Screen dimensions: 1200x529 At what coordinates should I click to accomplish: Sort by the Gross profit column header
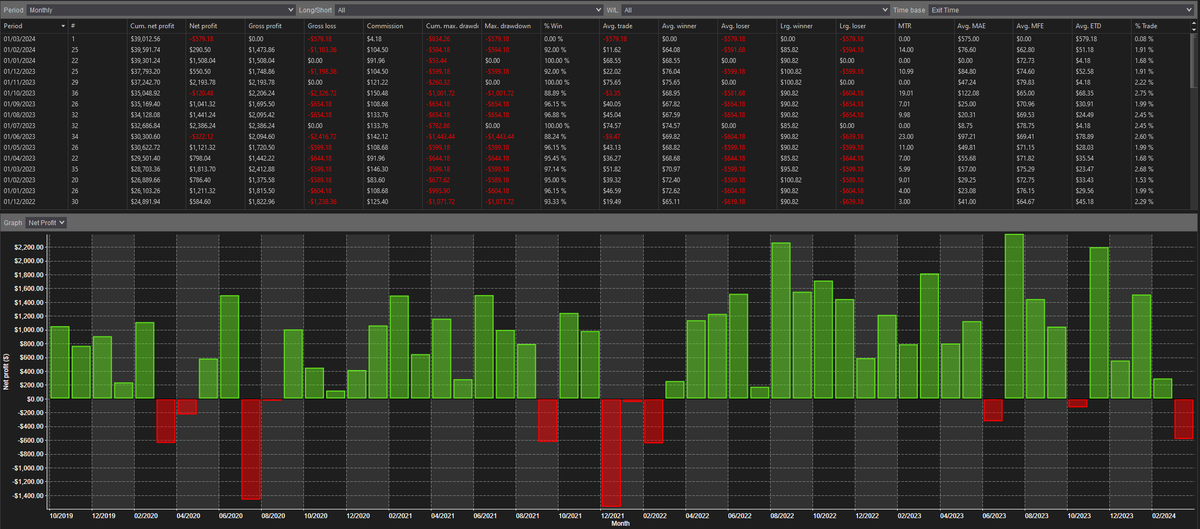274,25
